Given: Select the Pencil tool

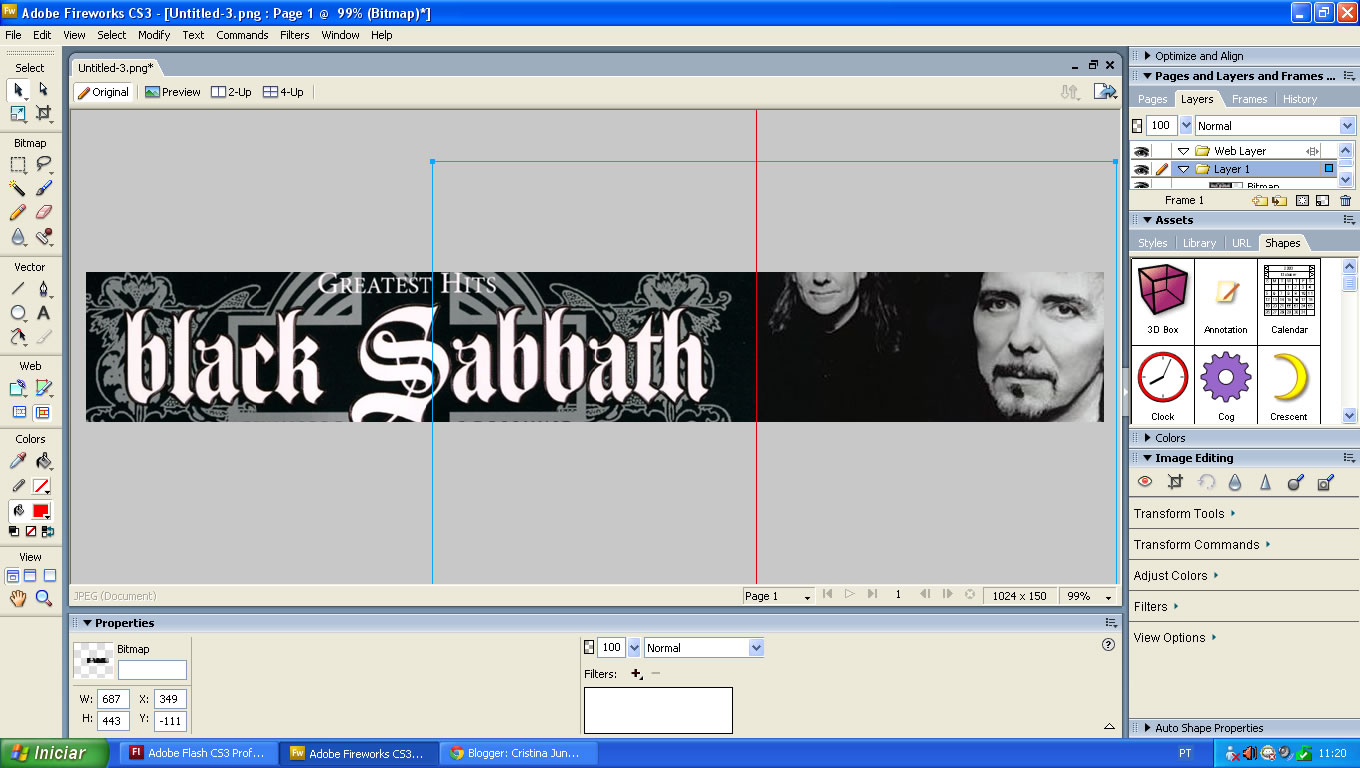Looking at the screenshot, I should 18,212.
